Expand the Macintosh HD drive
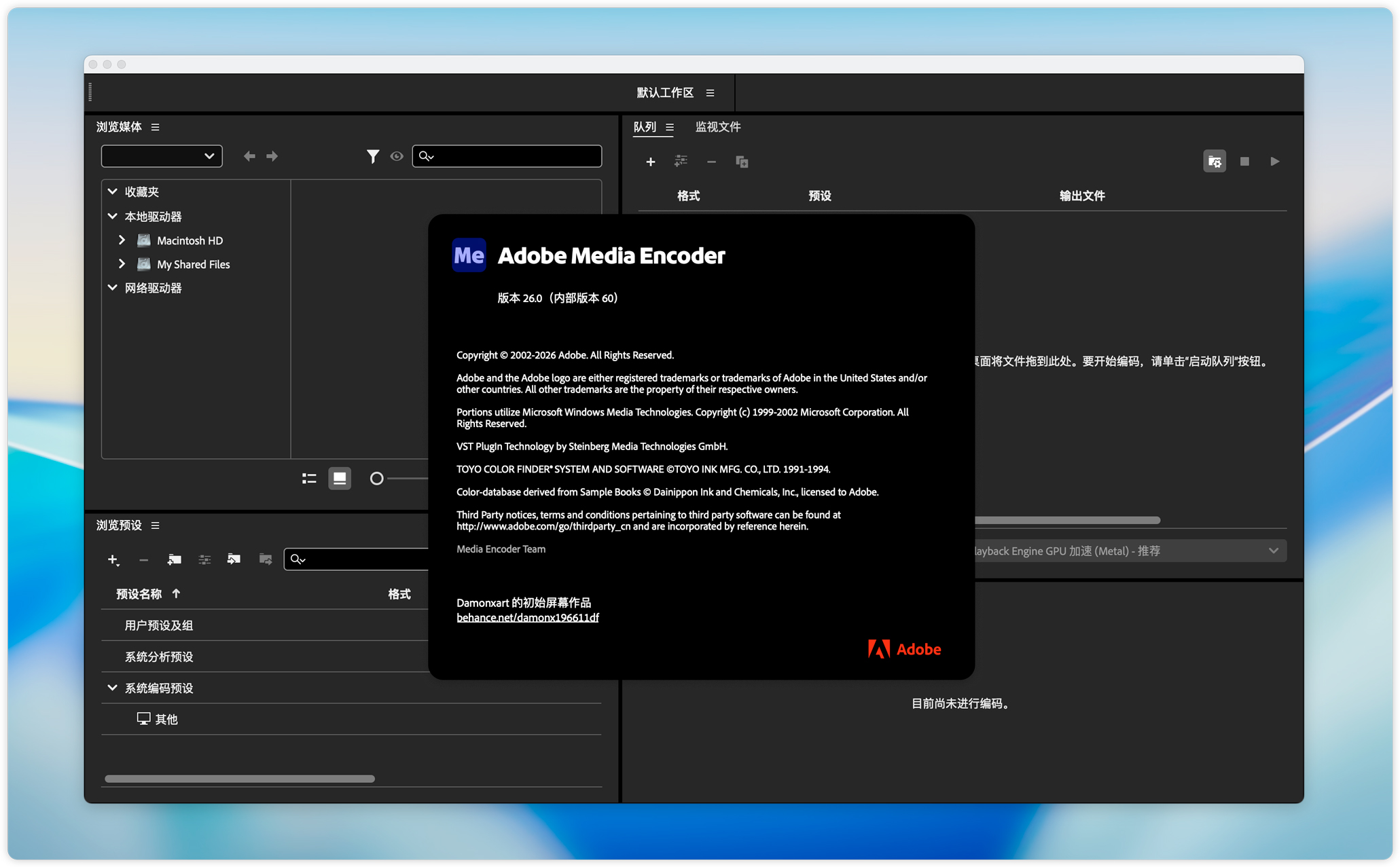Image resolution: width=1400 pixels, height=867 pixels. (x=122, y=240)
